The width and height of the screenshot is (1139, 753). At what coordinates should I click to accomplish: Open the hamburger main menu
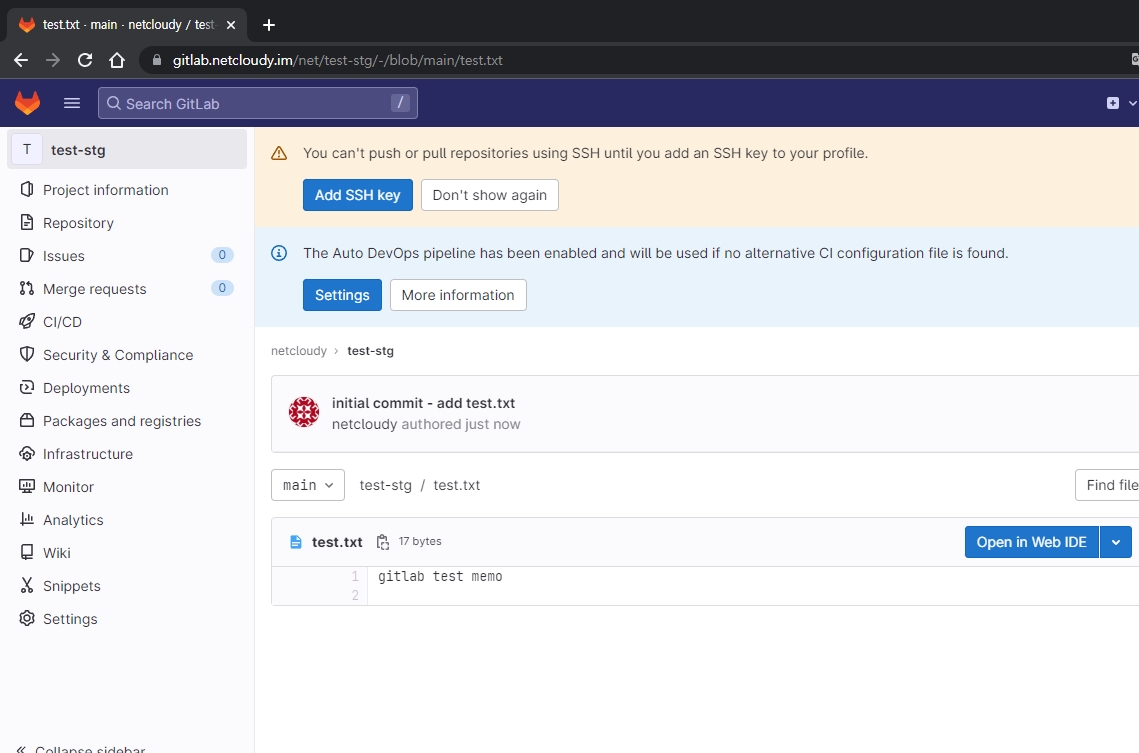click(x=72, y=103)
